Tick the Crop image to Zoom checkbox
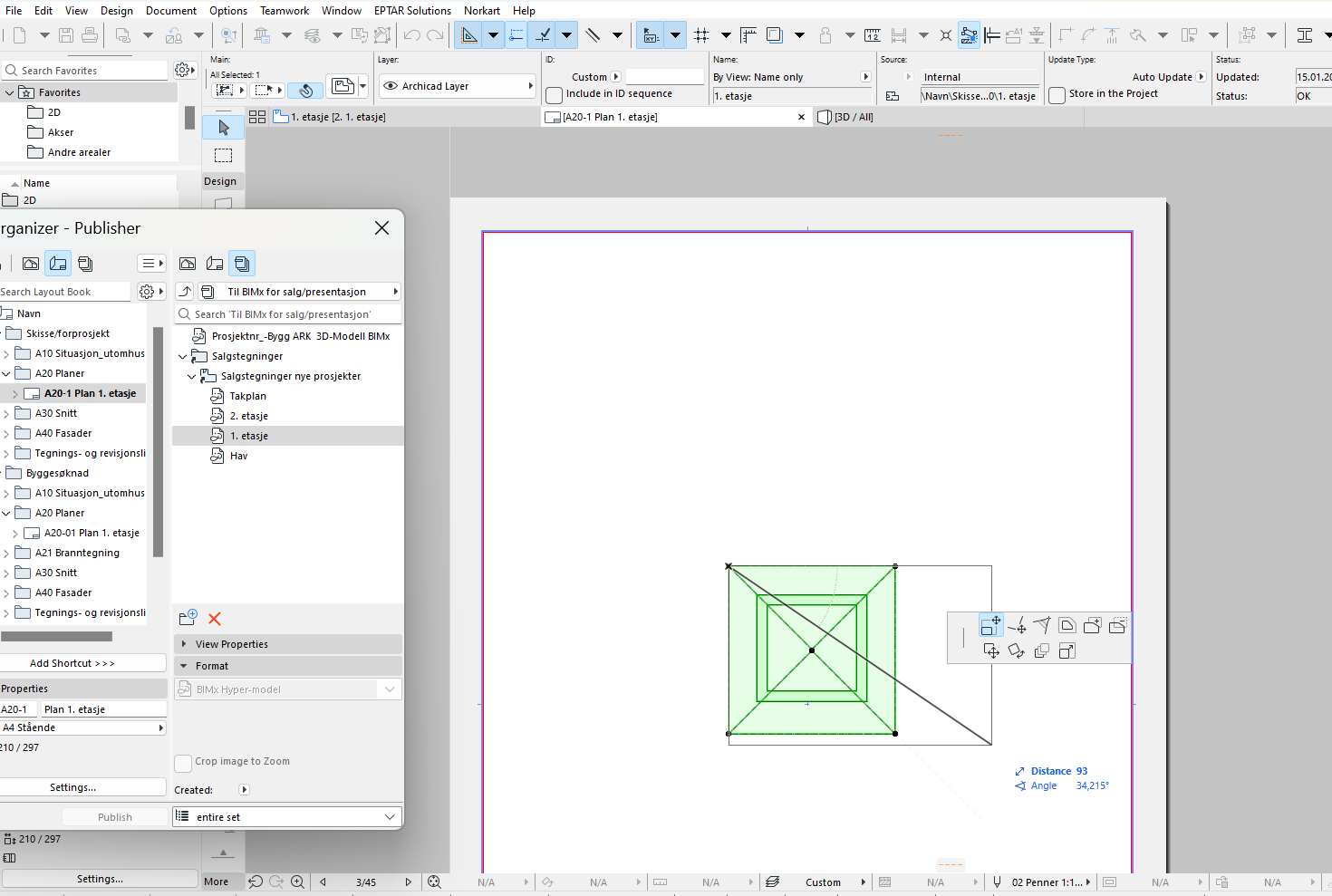Viewport: 1332px width, 896px height. (183, 763)
